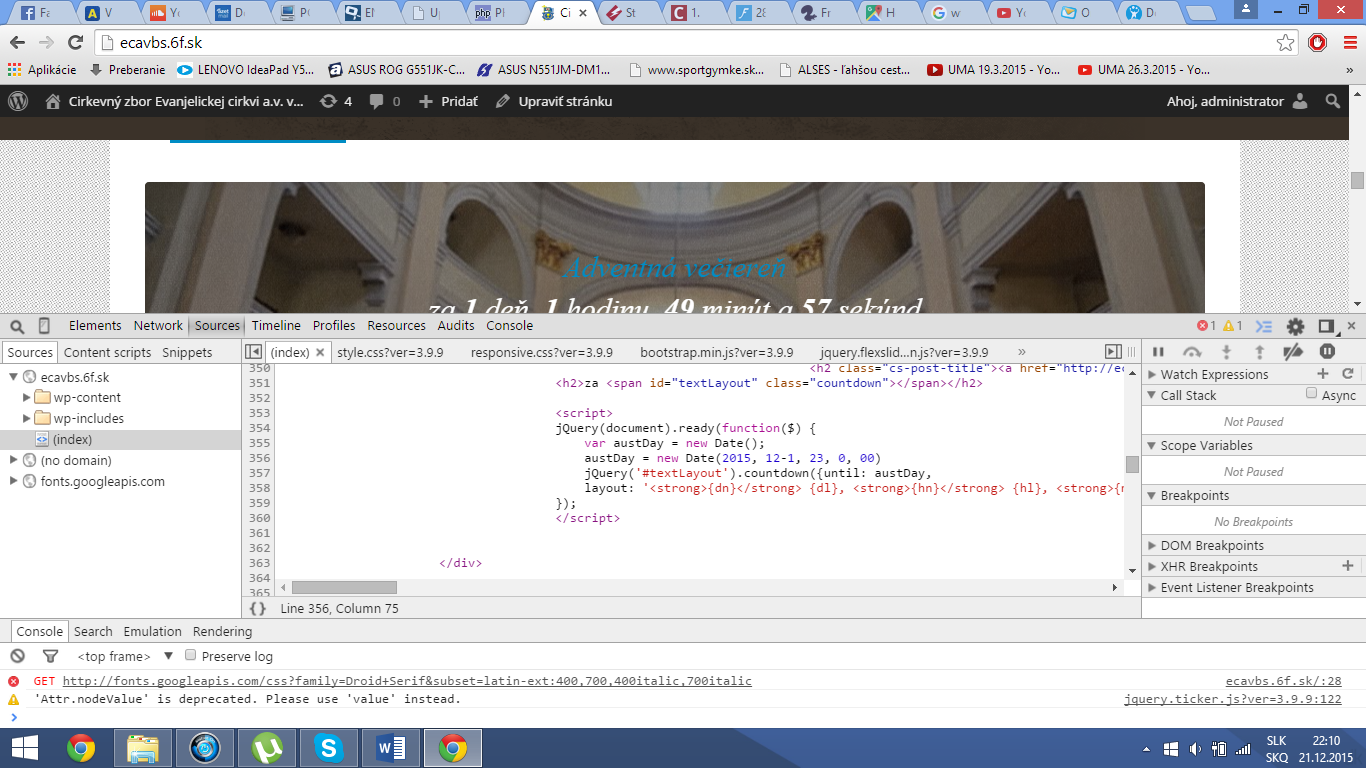Click the pretty print braces icon
Viewport: 1366px width, 768px height.
tap(258, 608)
